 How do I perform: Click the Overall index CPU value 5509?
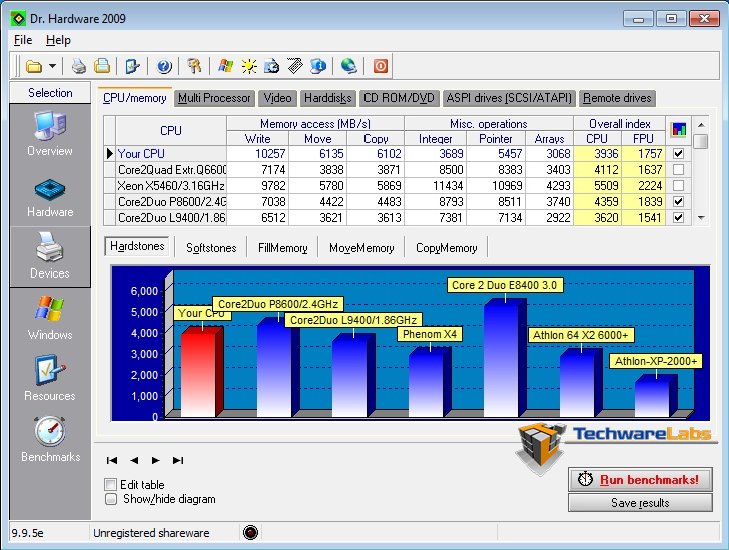coord(597,186)
